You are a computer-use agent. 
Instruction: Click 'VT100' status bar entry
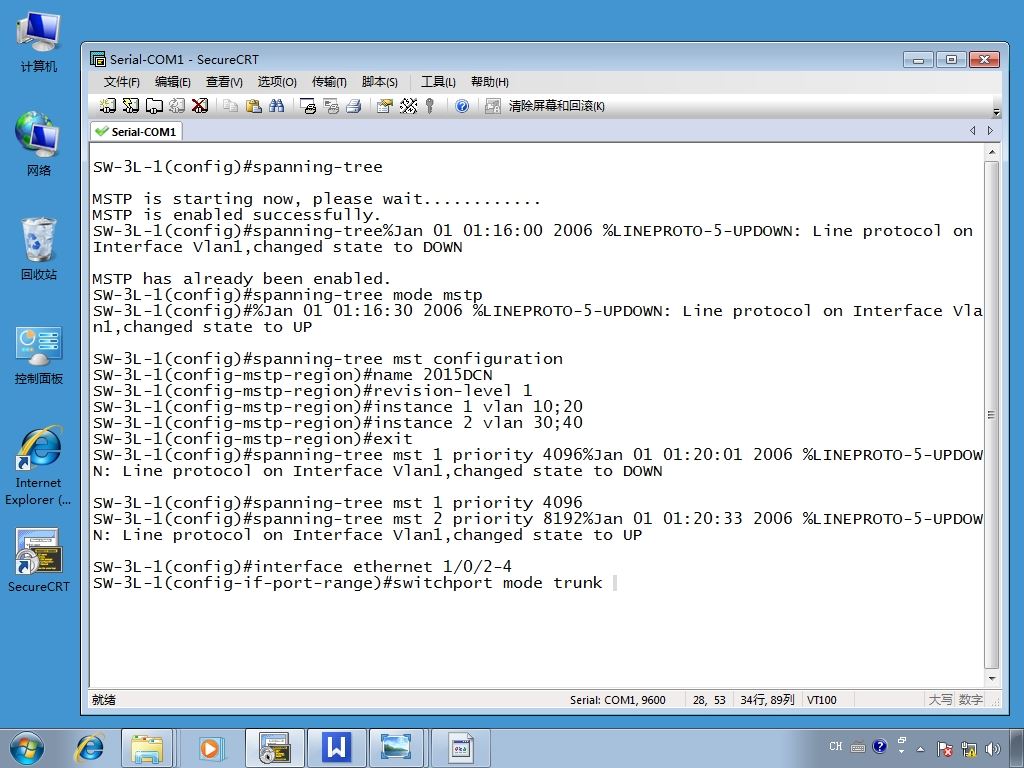tap(822, 700)
